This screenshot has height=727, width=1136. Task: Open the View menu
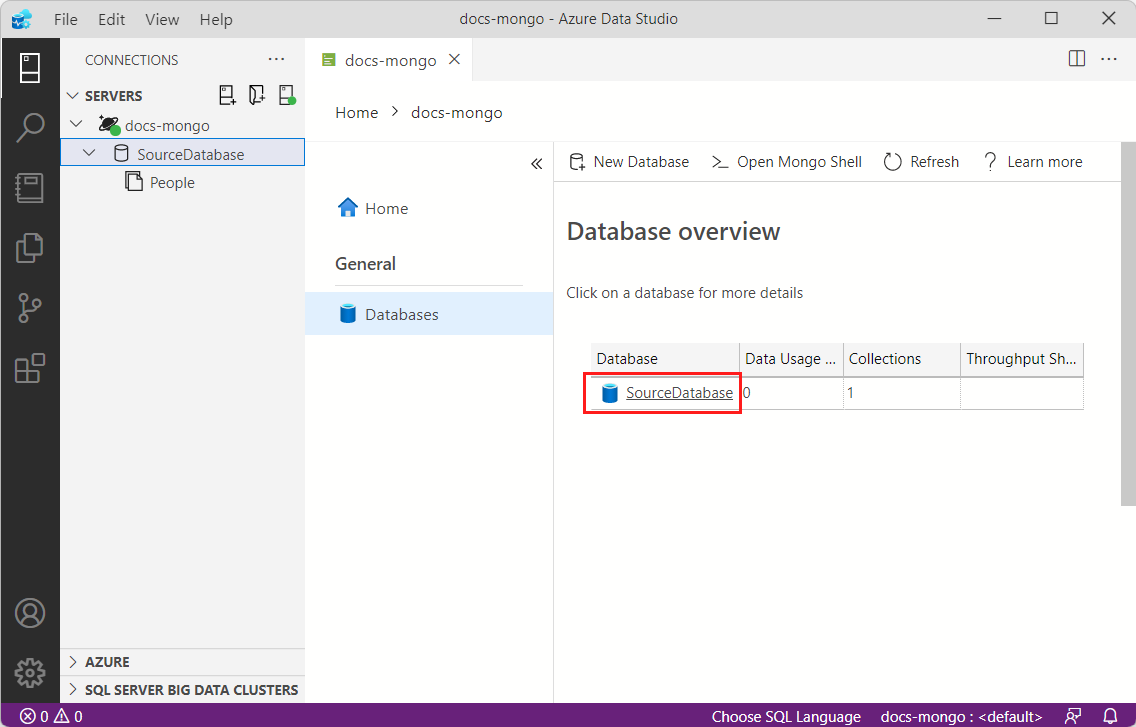(x=162, y=20)
